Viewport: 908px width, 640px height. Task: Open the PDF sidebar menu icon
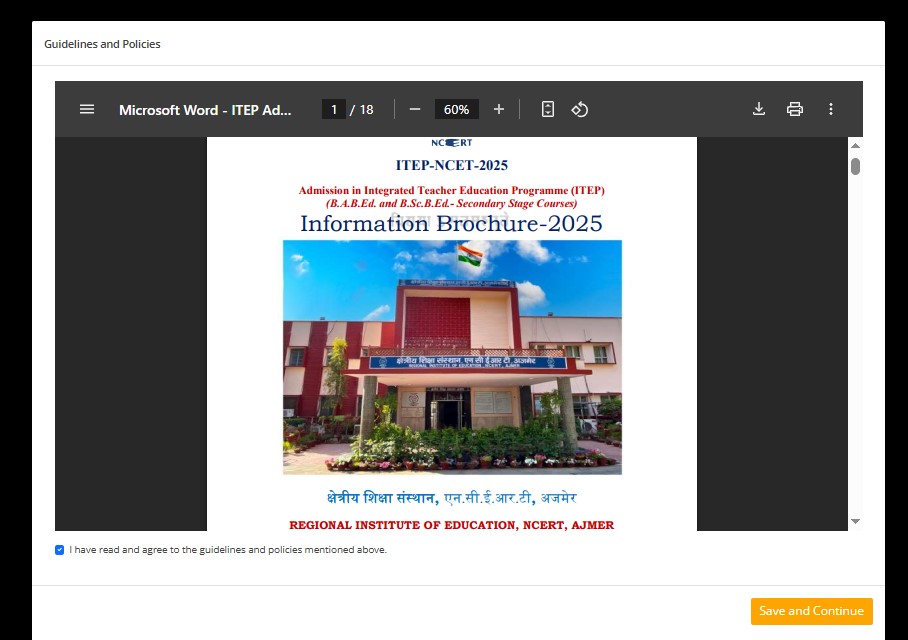87,109
